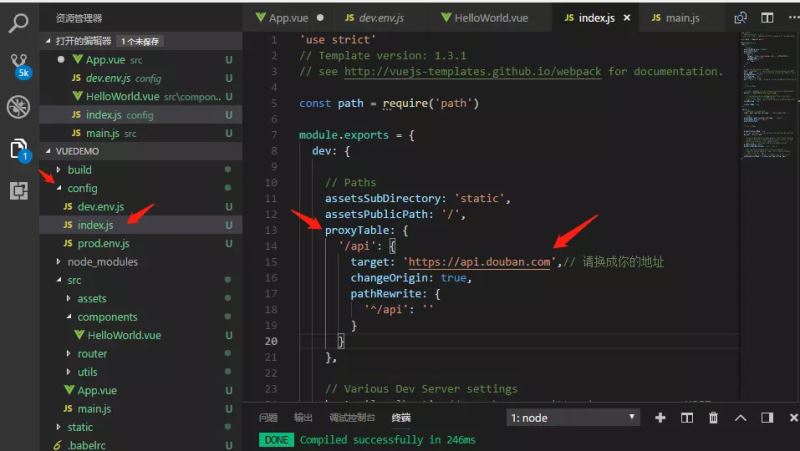The image size is (800, 451).
Task: Open the terminal selector '1: node' dropdown
Action: coord(572,417)
